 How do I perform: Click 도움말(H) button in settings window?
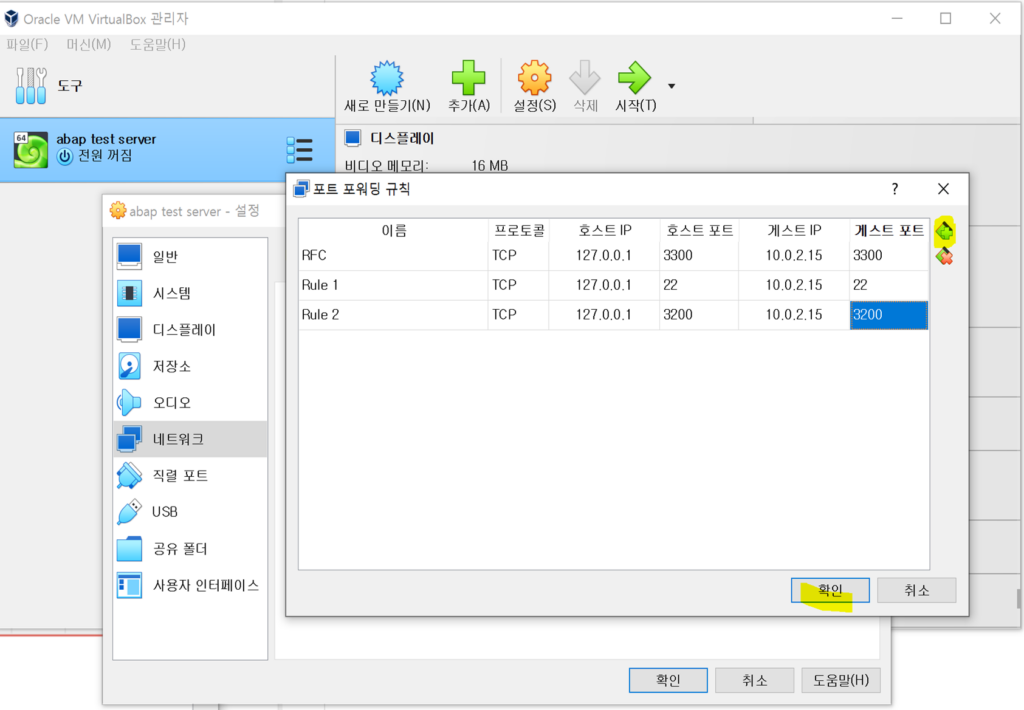pos(840,681)
